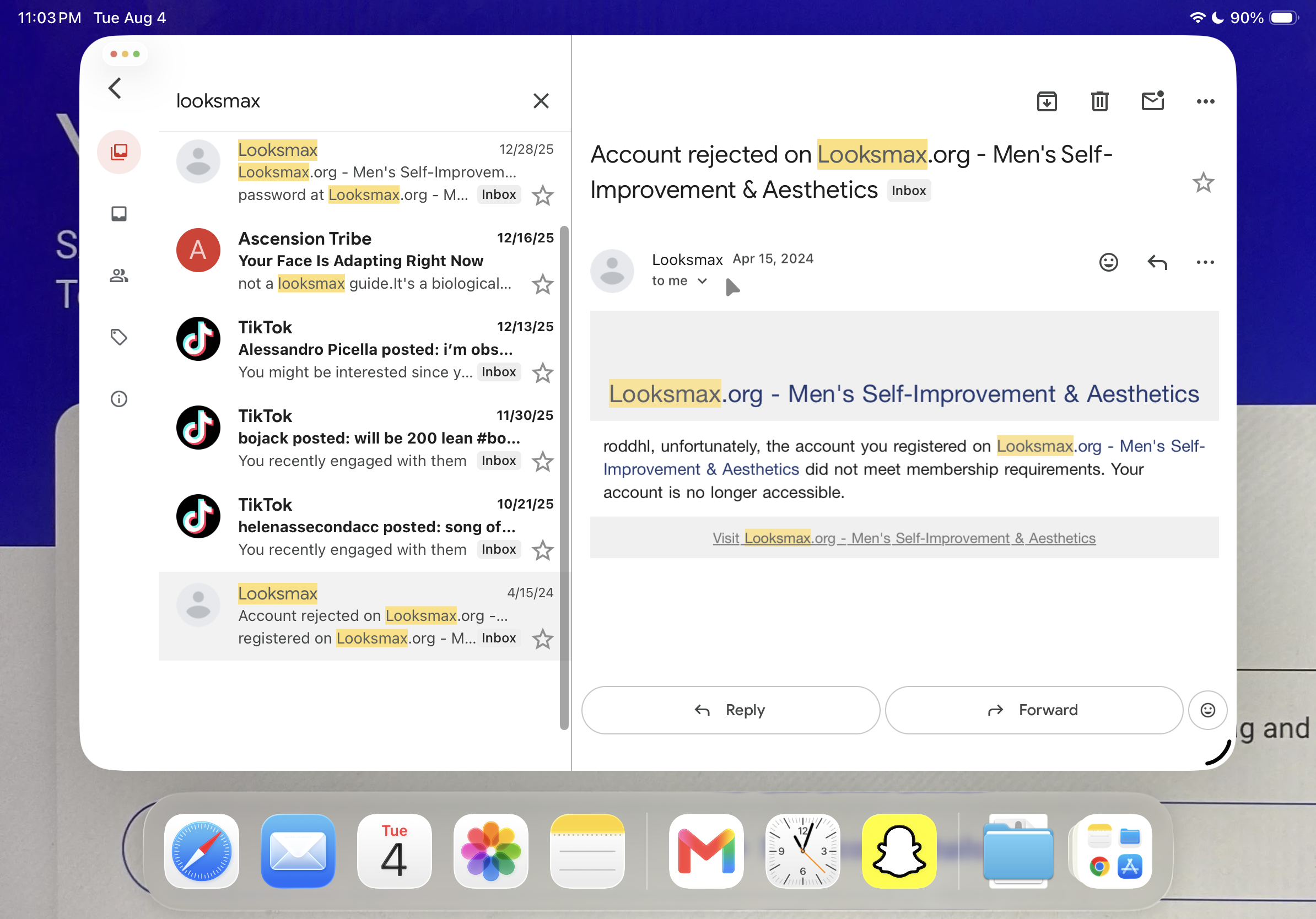Star the open email beside the subject

point(1203,183)
